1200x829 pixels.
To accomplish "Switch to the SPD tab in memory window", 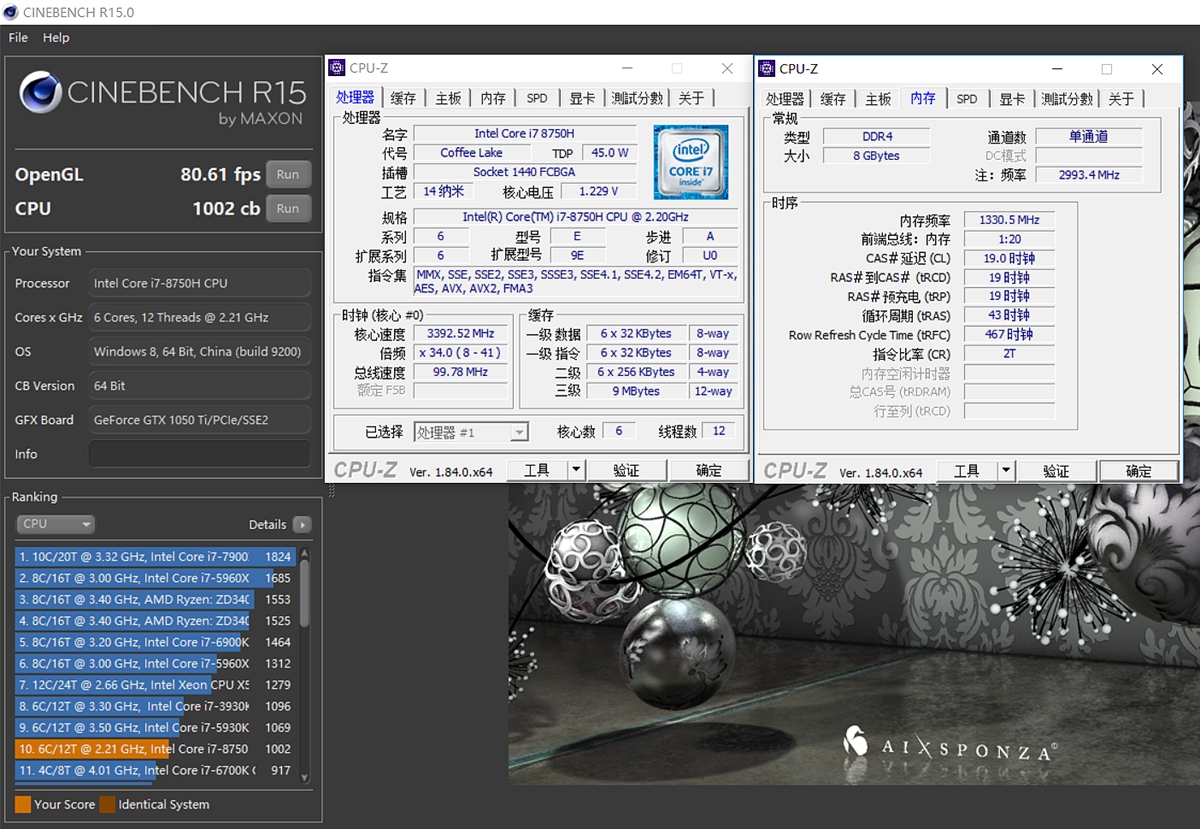I will tap(967, 98).
